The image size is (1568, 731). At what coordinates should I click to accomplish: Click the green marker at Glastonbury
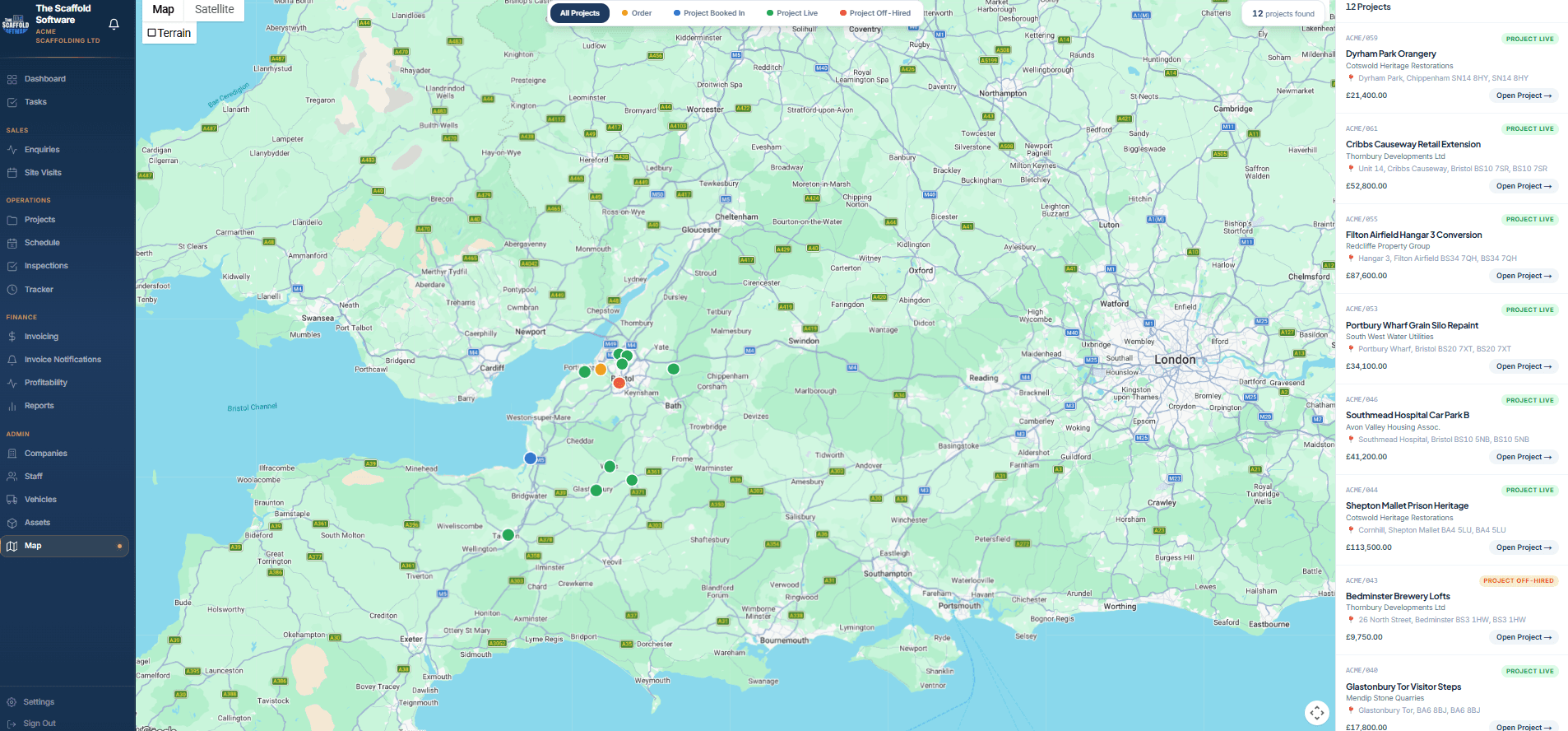596,491
